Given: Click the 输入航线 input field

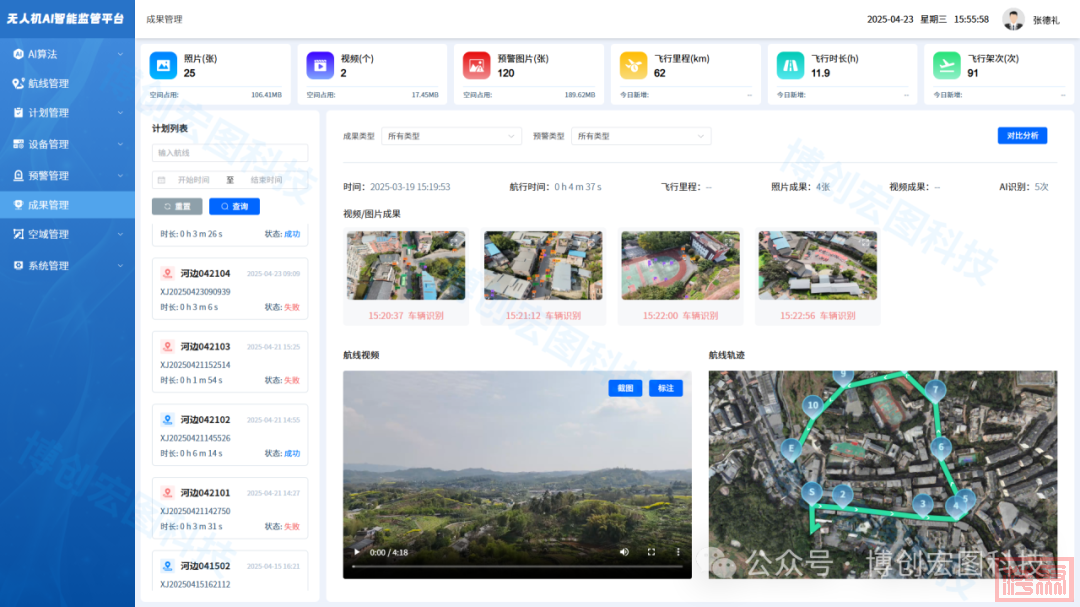Looking at the screenshot, I should (230, 153).
